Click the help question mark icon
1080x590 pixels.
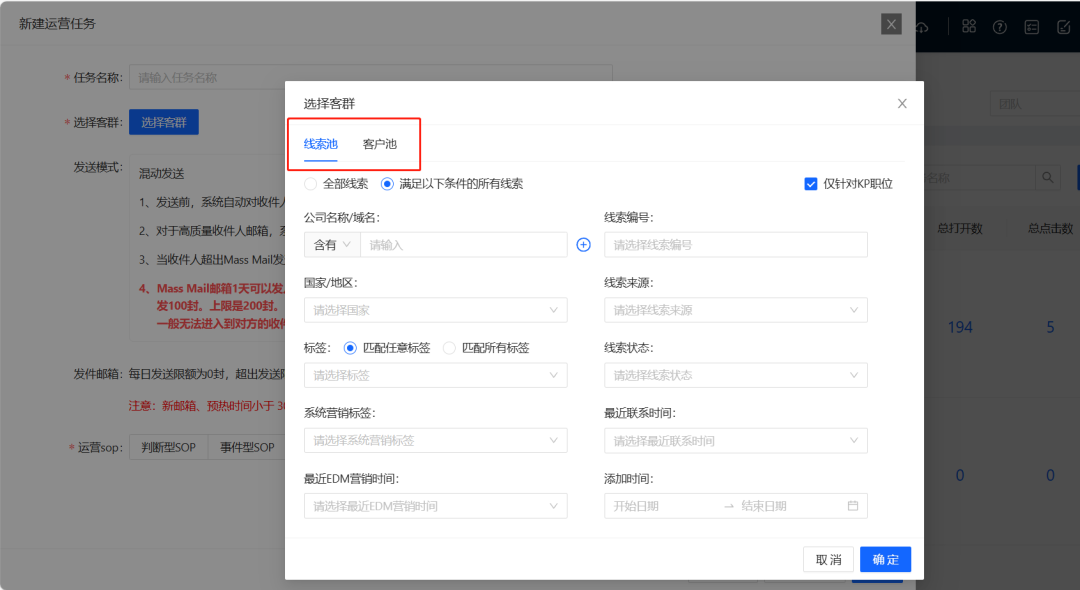[x=999, y=27]
